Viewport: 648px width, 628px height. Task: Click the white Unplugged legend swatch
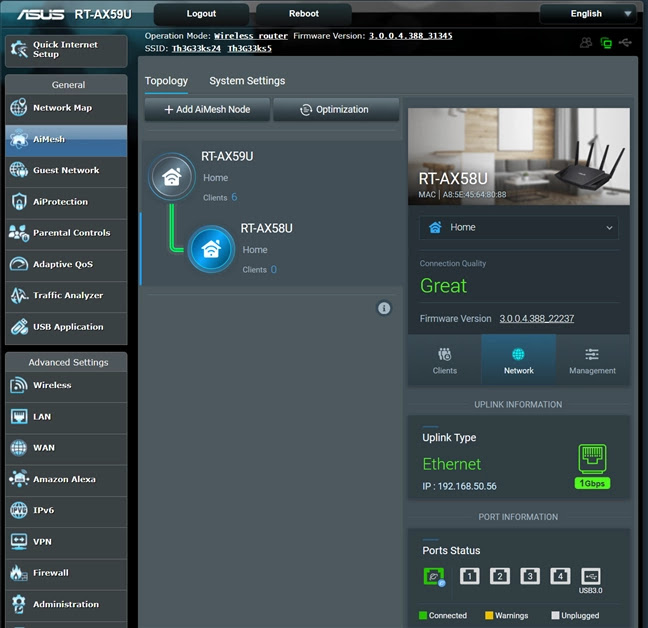point(555,616)
